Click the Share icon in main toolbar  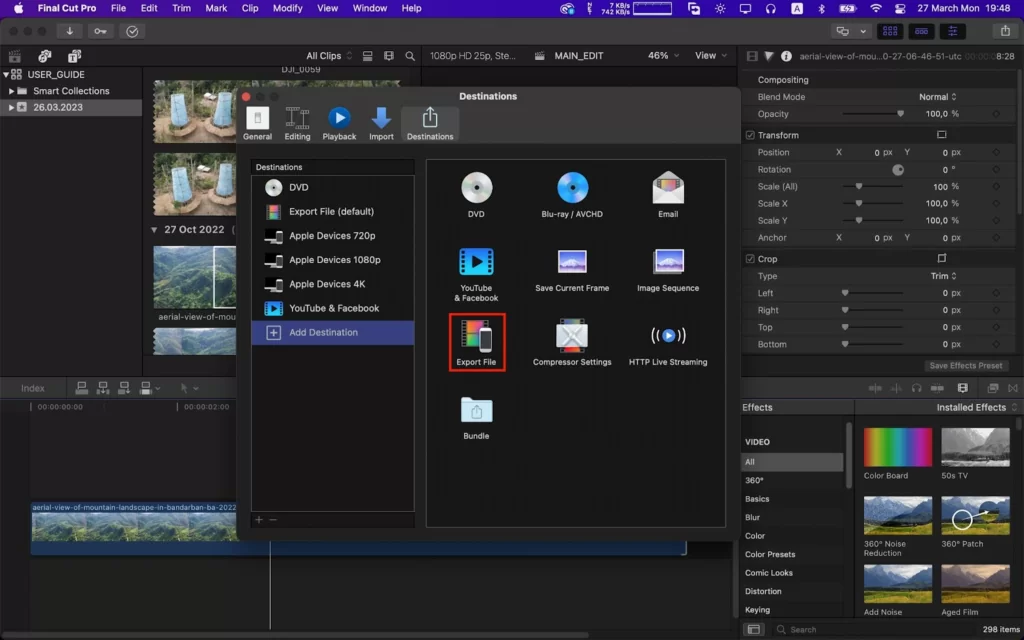pos(1005,31)
